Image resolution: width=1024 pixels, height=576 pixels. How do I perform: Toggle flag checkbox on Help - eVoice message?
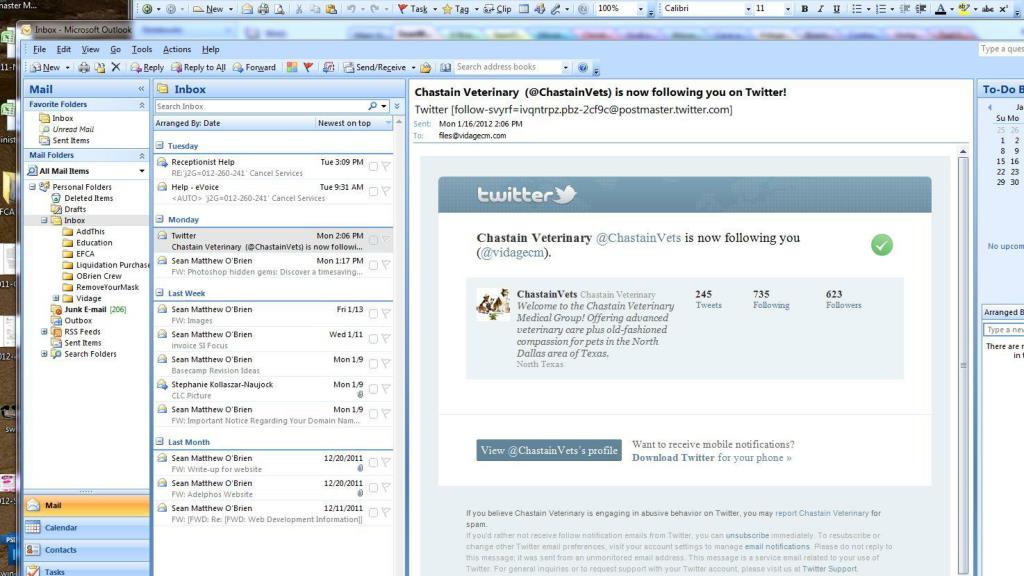click(374, 191)
